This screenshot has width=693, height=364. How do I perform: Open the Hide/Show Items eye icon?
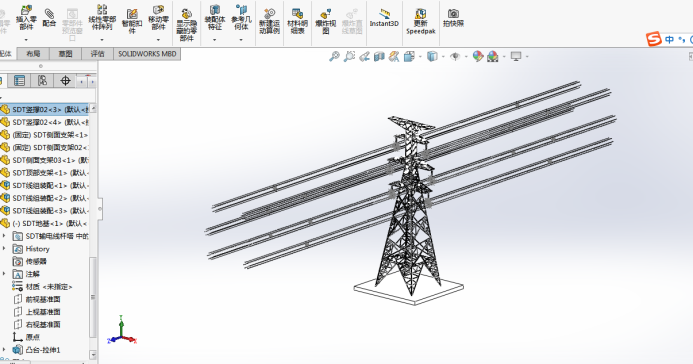455,57
